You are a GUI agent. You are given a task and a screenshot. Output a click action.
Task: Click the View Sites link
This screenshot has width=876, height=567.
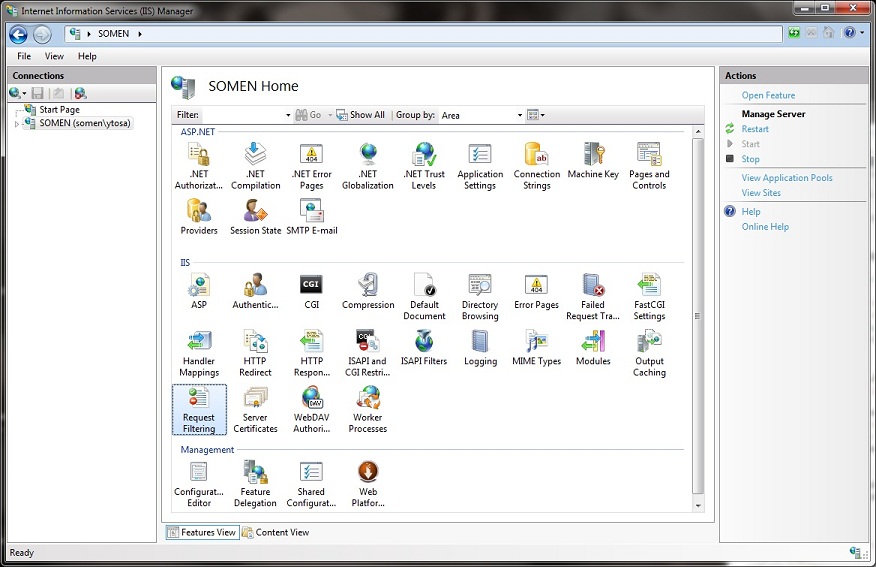761,193
